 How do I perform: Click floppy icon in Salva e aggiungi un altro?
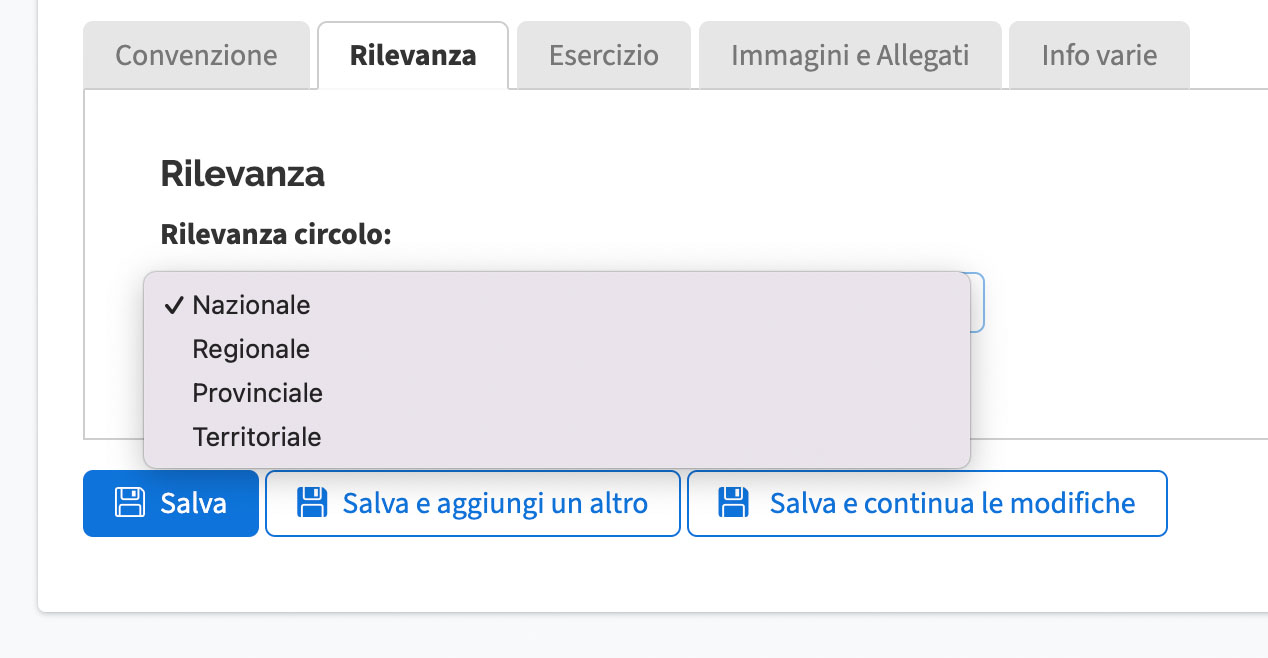tap(312, 502)
